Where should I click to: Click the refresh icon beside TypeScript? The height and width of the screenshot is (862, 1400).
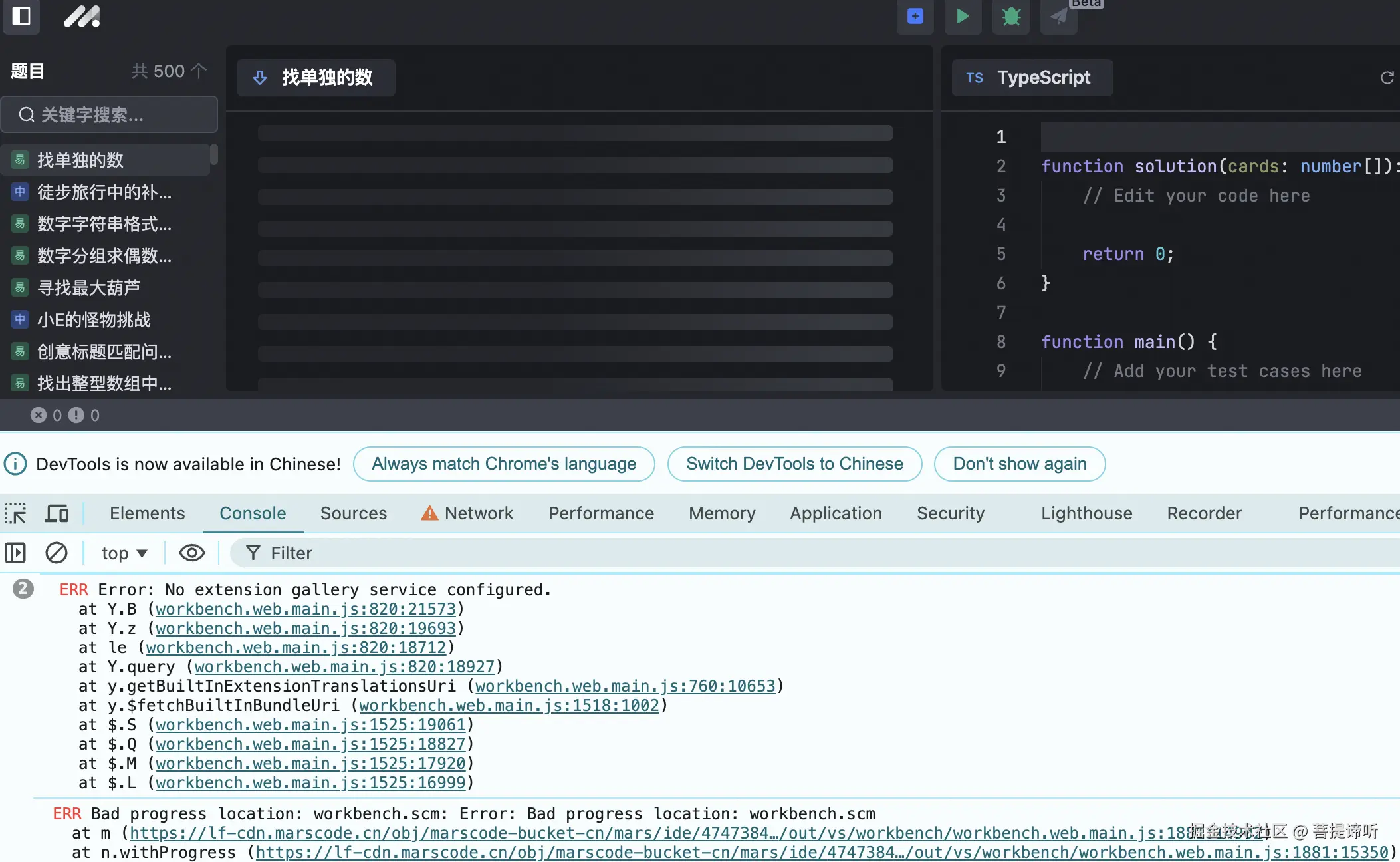coord(1387,78)
